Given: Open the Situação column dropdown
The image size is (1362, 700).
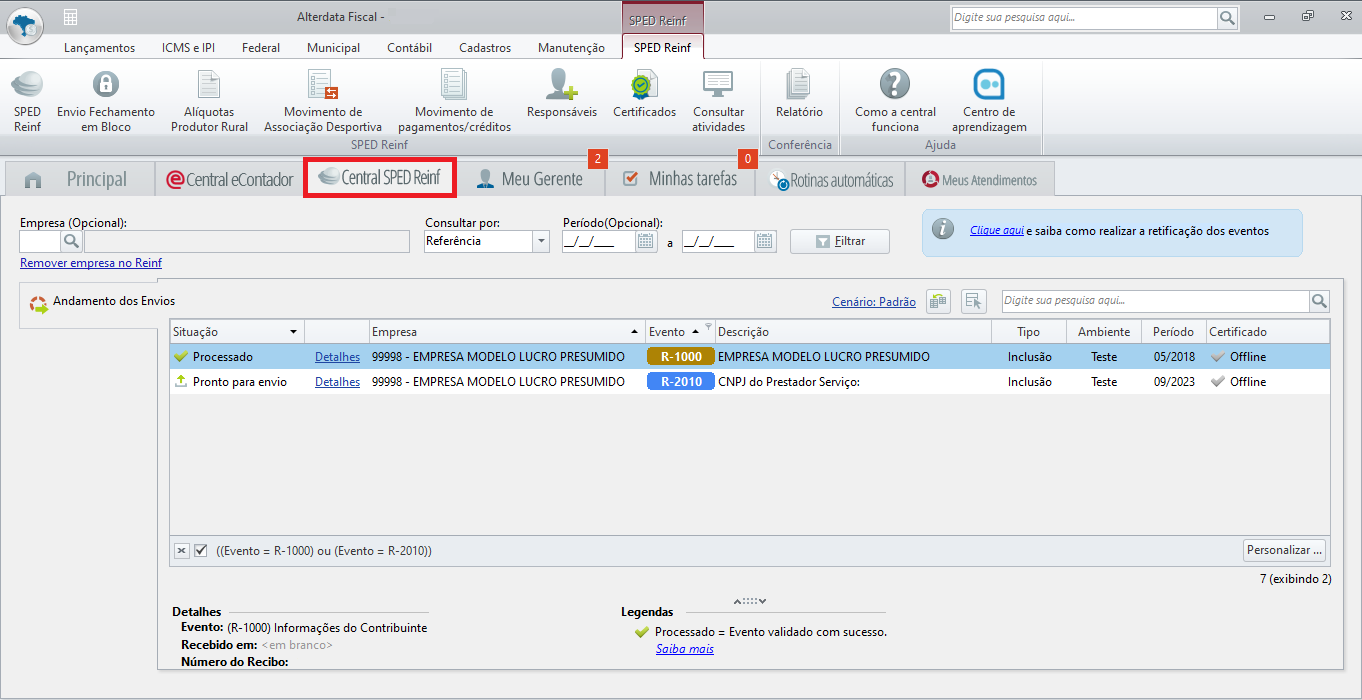Looking at the screenshot, I should 293,332.
